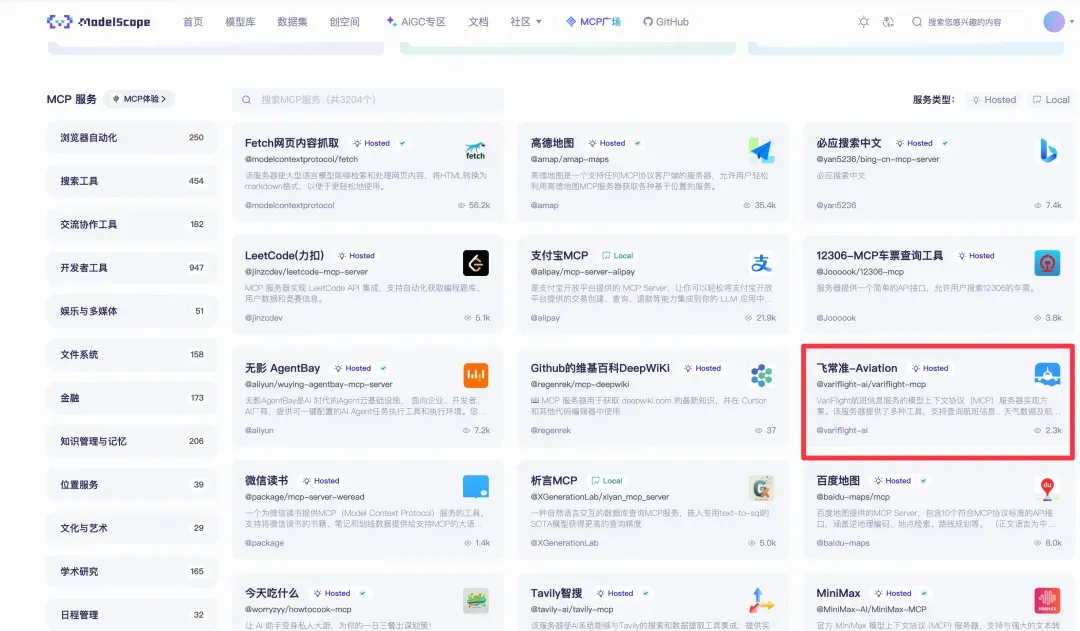
Task: Open the 社区 dropdown menu
Action: click(525, 20)
